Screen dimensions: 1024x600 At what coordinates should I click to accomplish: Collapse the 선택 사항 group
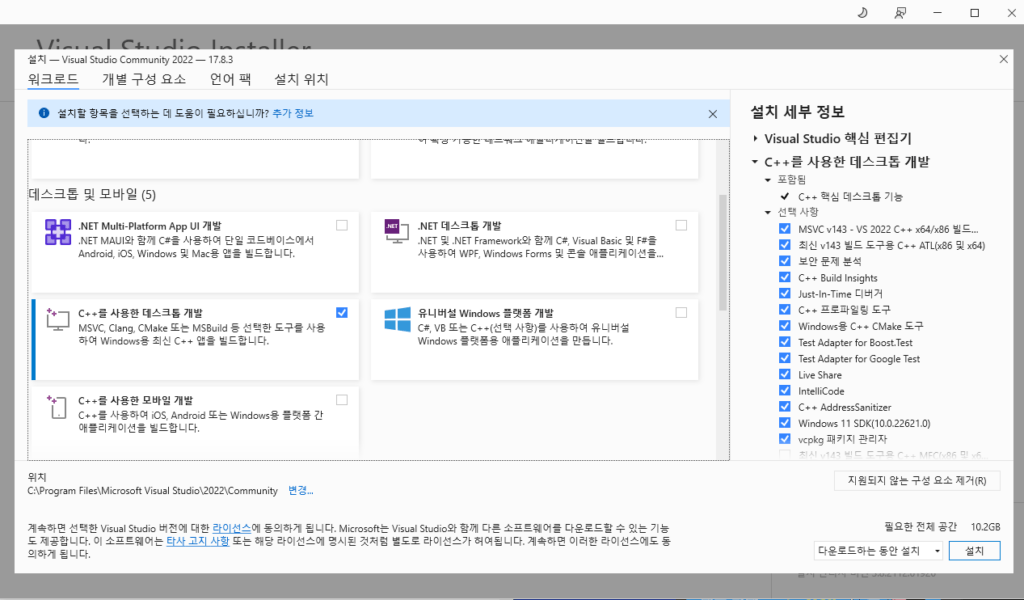pos(768,212)
